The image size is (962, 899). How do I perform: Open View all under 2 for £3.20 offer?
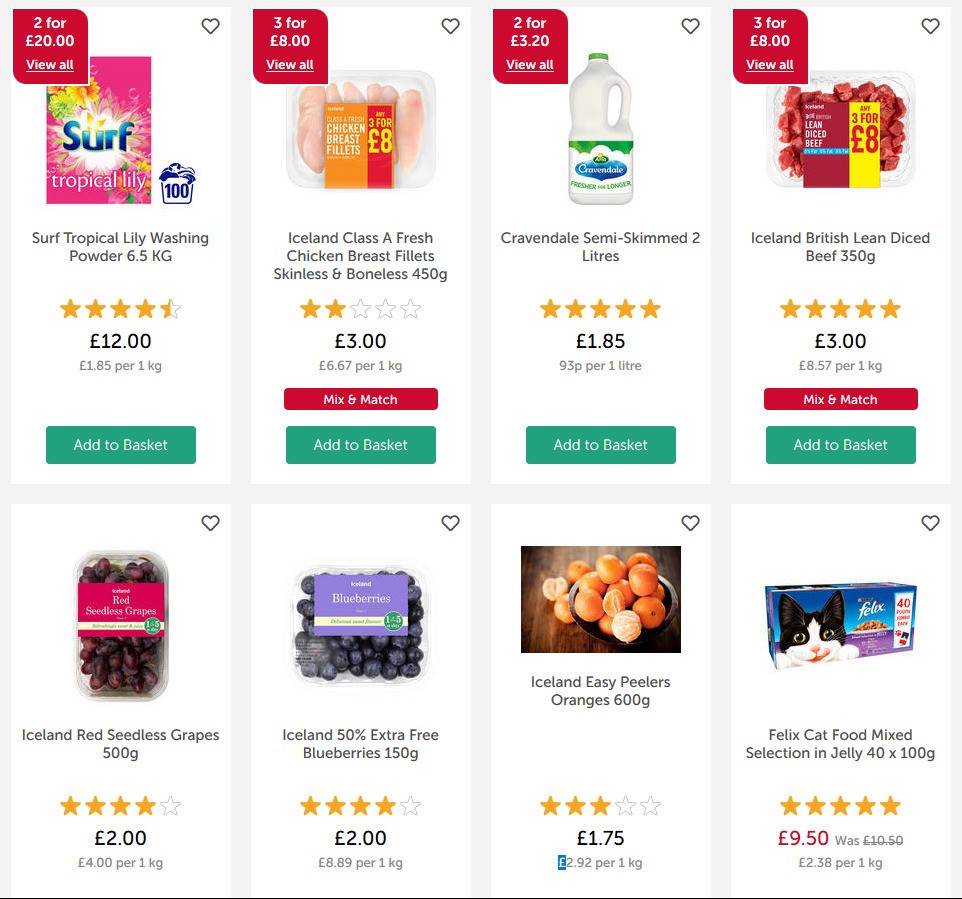tap(529, 64)
